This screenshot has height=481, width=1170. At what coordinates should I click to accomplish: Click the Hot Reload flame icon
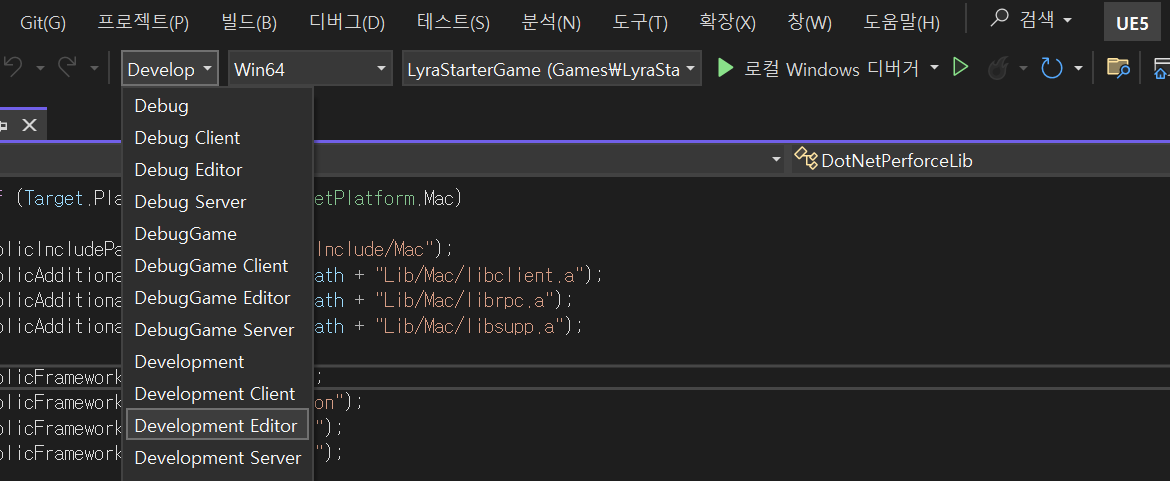click(x=997, y=69)
